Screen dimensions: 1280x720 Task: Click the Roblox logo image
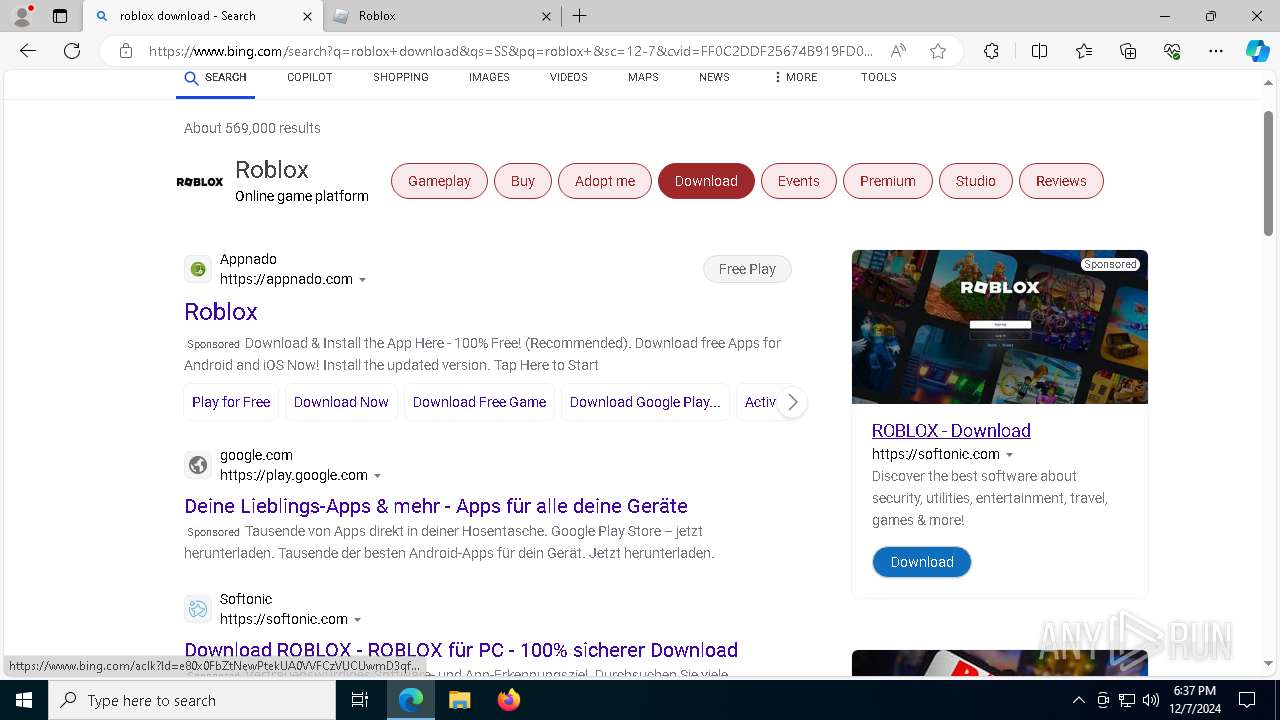click(x=200, y=182)
